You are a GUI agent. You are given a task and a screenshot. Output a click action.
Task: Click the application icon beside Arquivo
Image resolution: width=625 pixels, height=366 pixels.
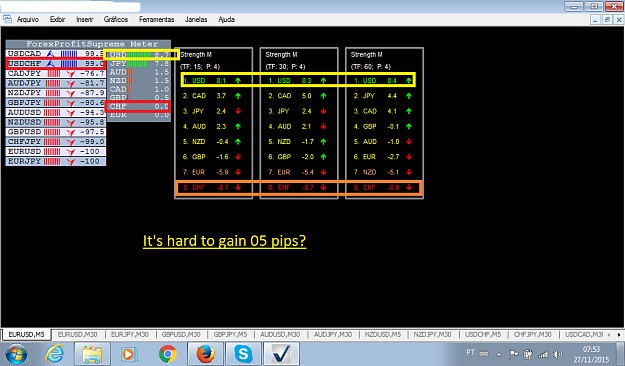click(8, 19)
